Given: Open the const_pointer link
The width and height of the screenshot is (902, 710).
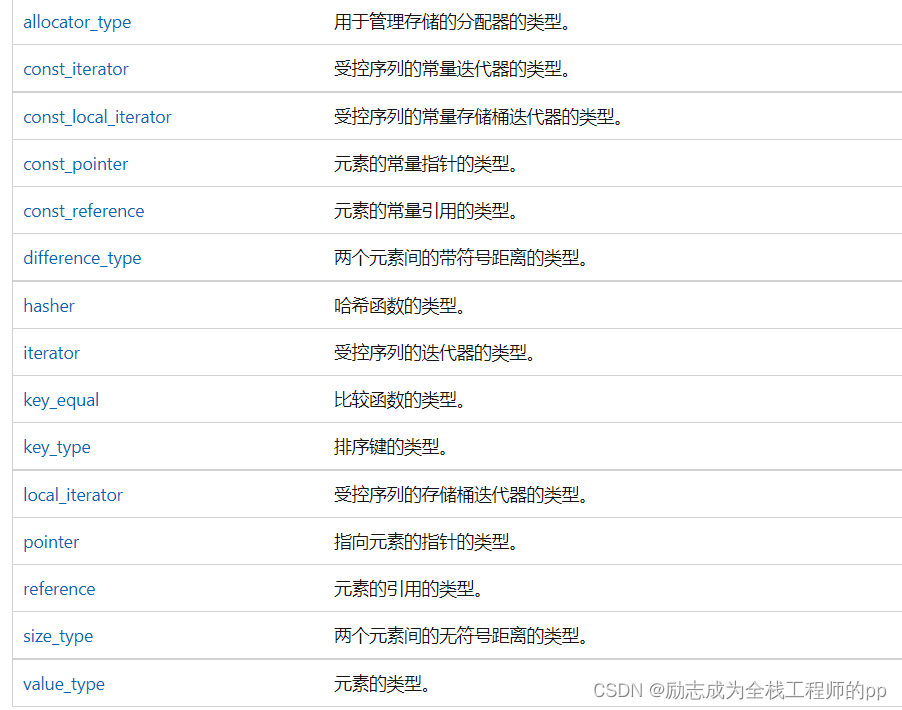Looking at the screenshot, I should [75, 164].
